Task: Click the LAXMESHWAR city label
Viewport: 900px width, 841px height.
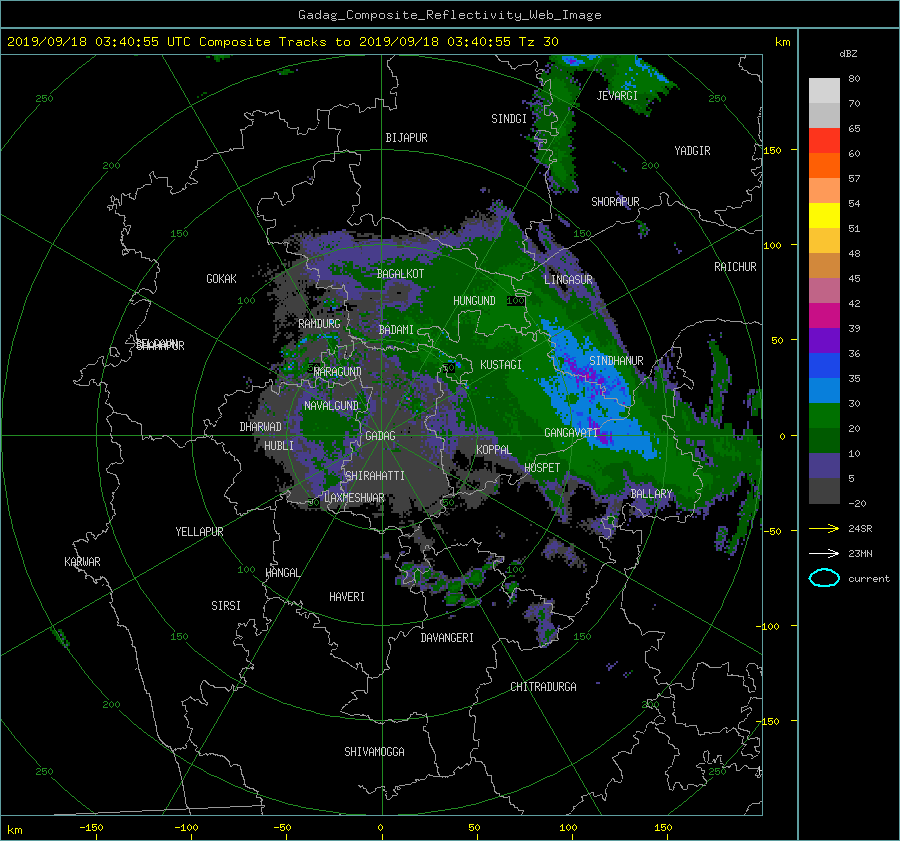Action: pos(354,498)
